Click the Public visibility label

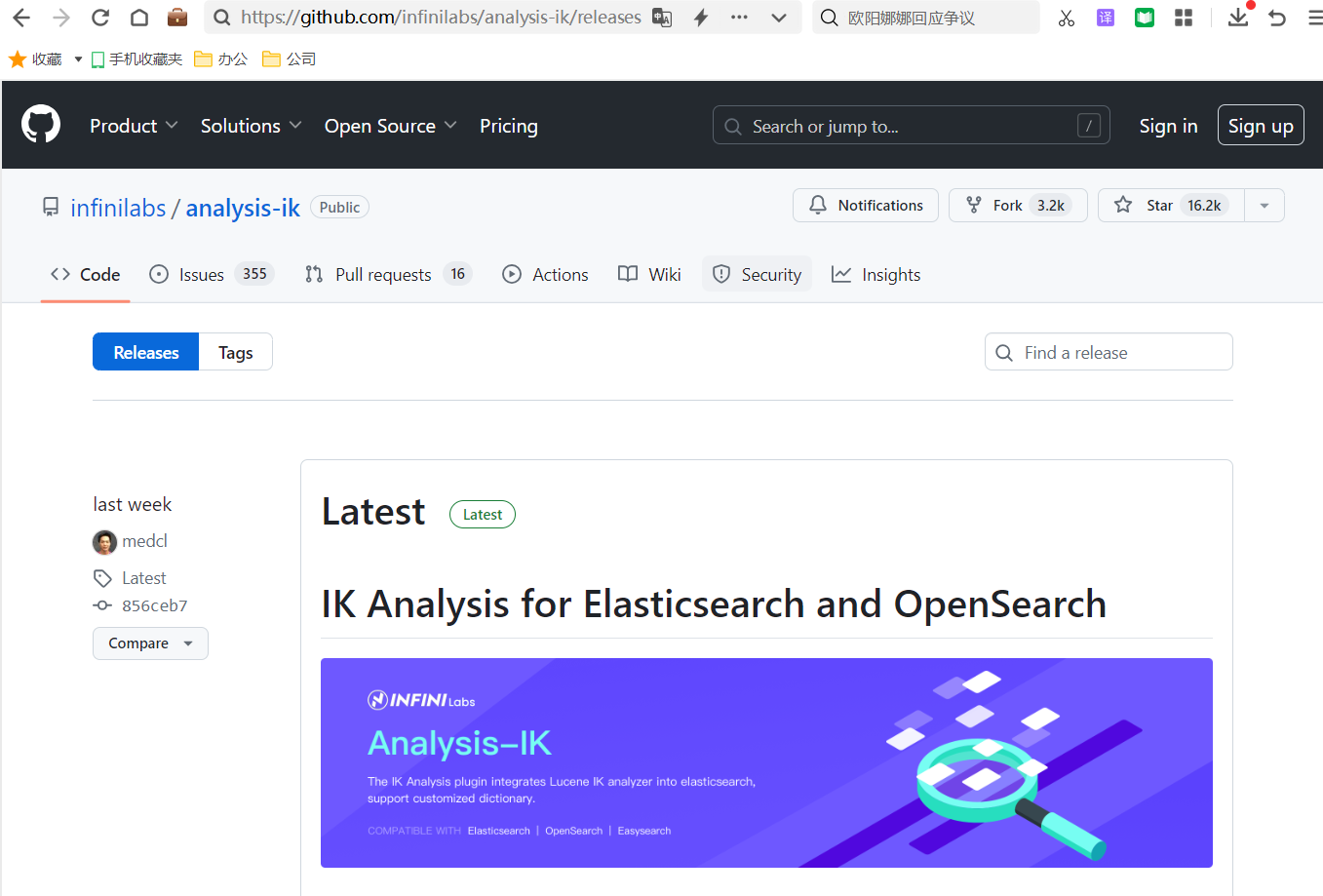click(339, 207)
